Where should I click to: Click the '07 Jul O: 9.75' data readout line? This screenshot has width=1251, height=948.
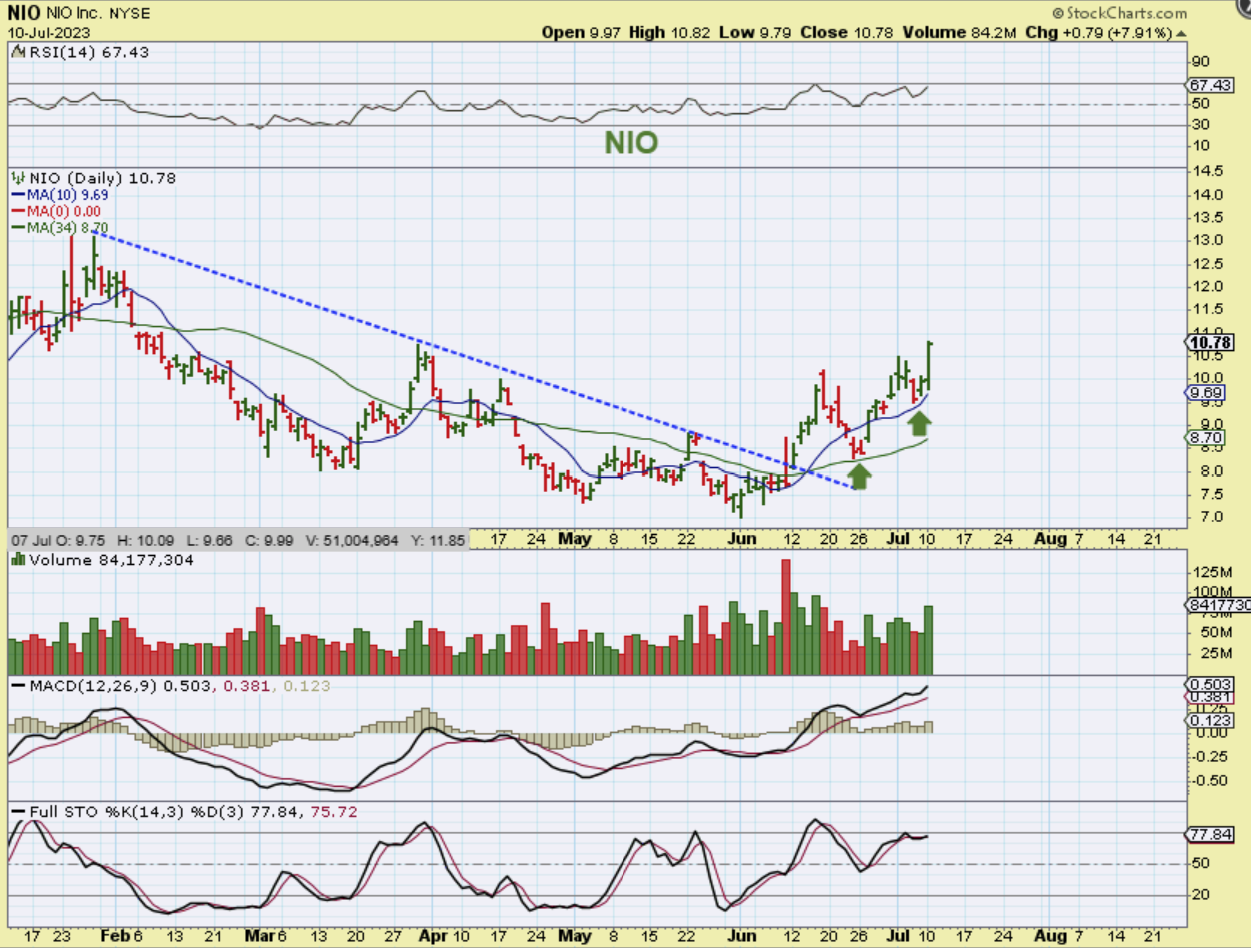coord(239,540)
